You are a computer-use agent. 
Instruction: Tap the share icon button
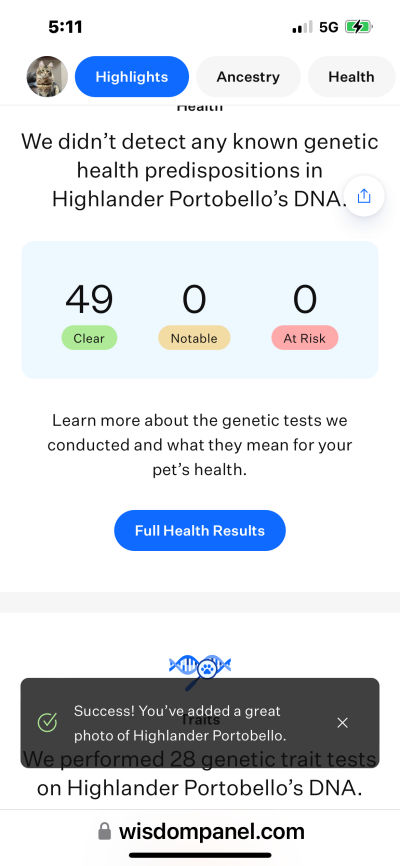363,196
